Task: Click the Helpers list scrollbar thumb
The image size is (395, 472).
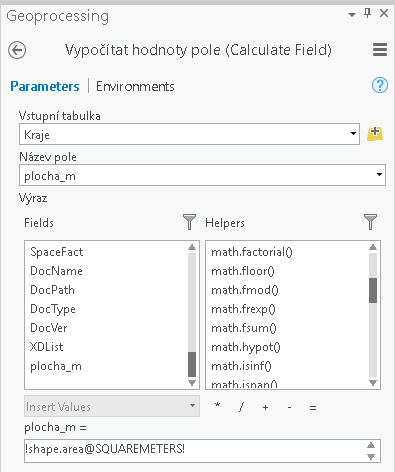Action: [x=373, y=290]
